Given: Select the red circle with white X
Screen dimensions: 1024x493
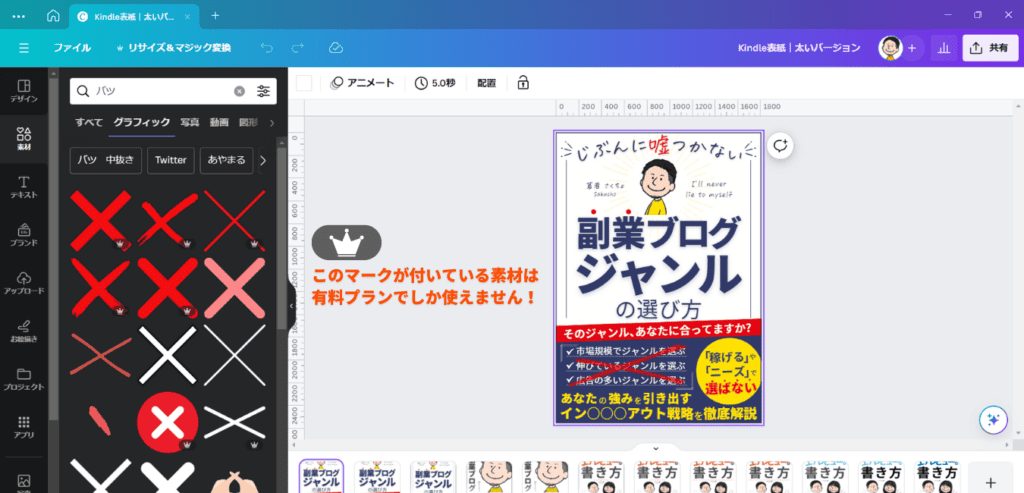Looking at the screenshot, I should click(x=168, y=422).
